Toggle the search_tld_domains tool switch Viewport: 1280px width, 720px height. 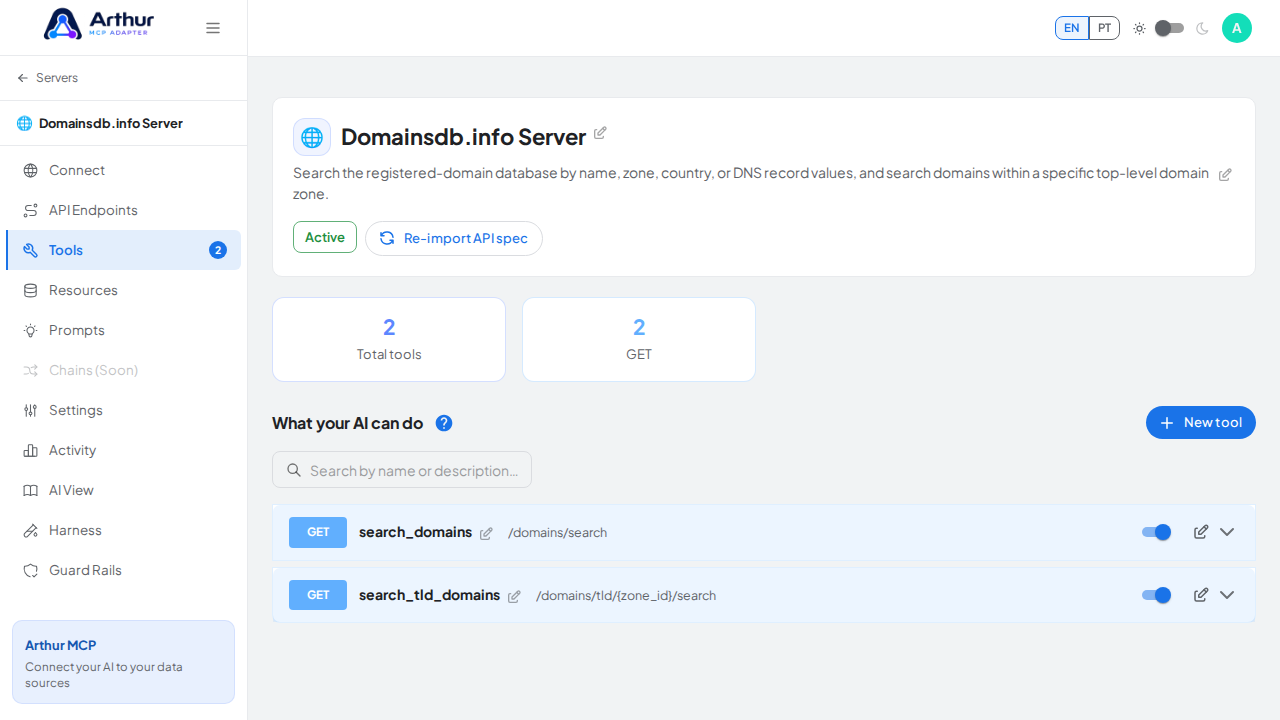coord(1157,595)
